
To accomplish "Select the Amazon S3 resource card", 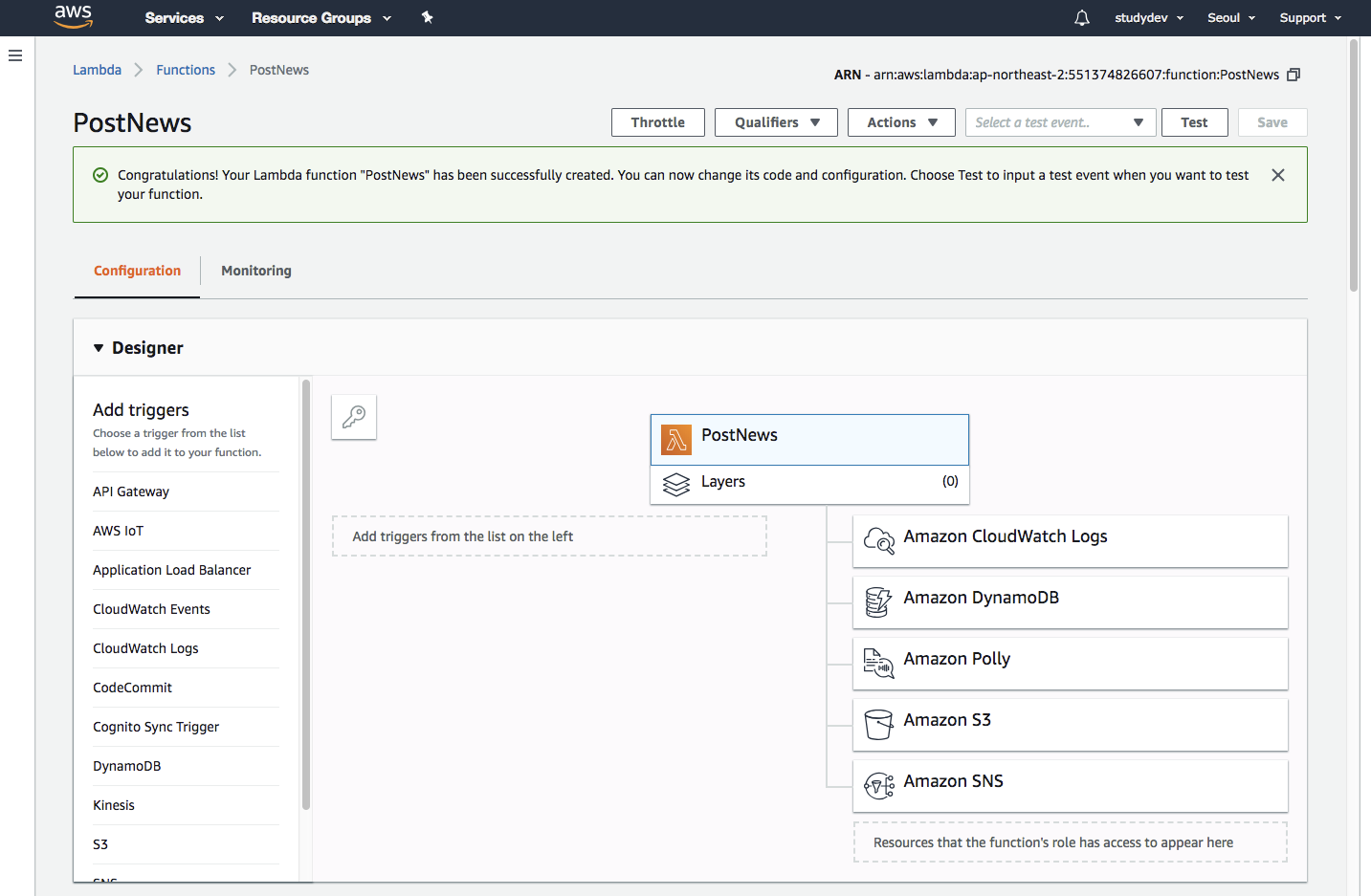I will click(1070, 725).
